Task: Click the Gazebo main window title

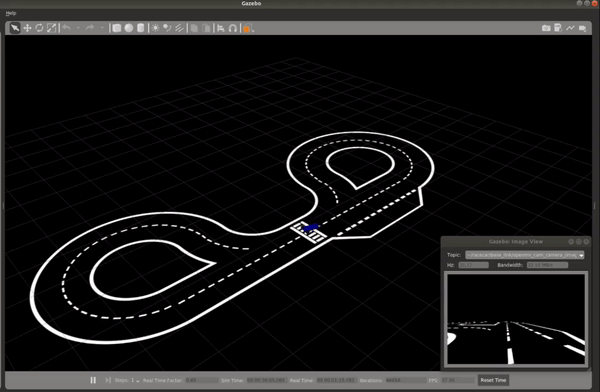Action: (x=251, y=3)
